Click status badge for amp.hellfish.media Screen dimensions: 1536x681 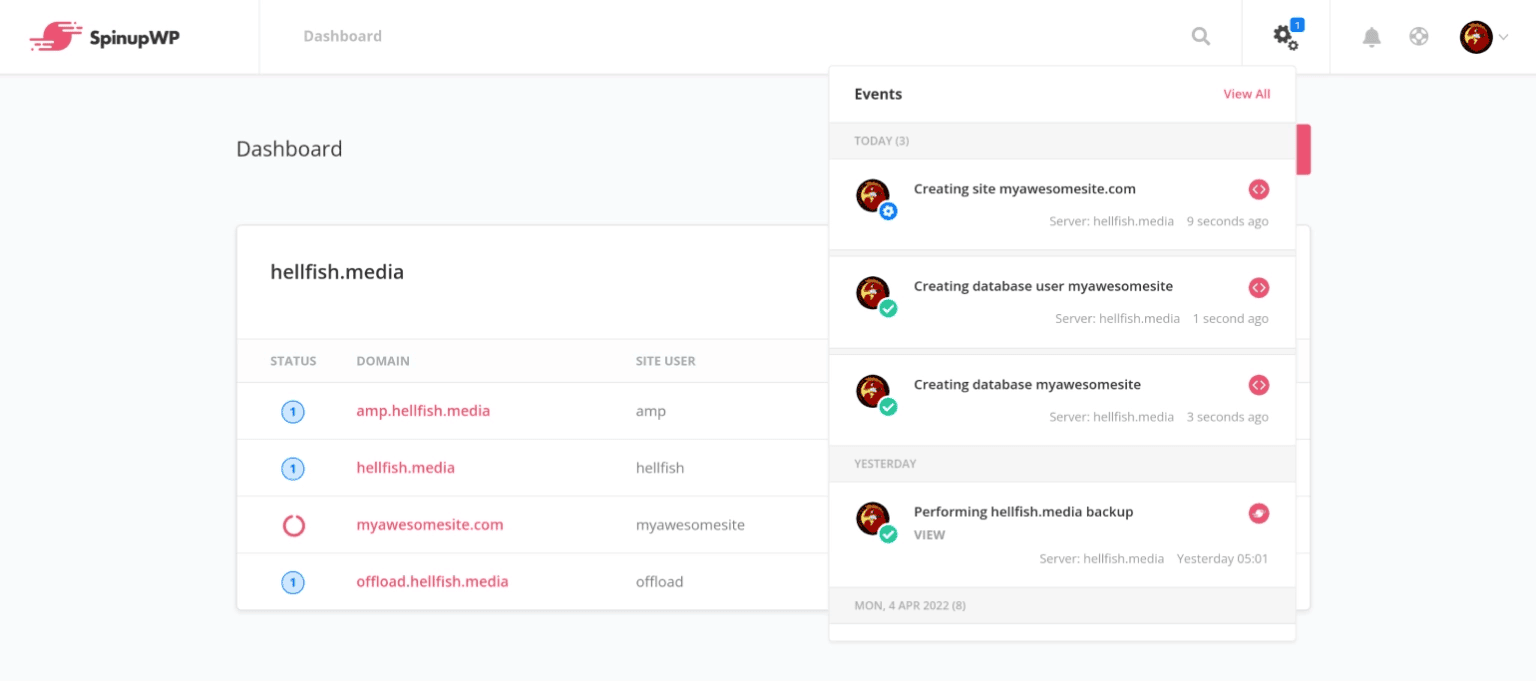[293, 411]
